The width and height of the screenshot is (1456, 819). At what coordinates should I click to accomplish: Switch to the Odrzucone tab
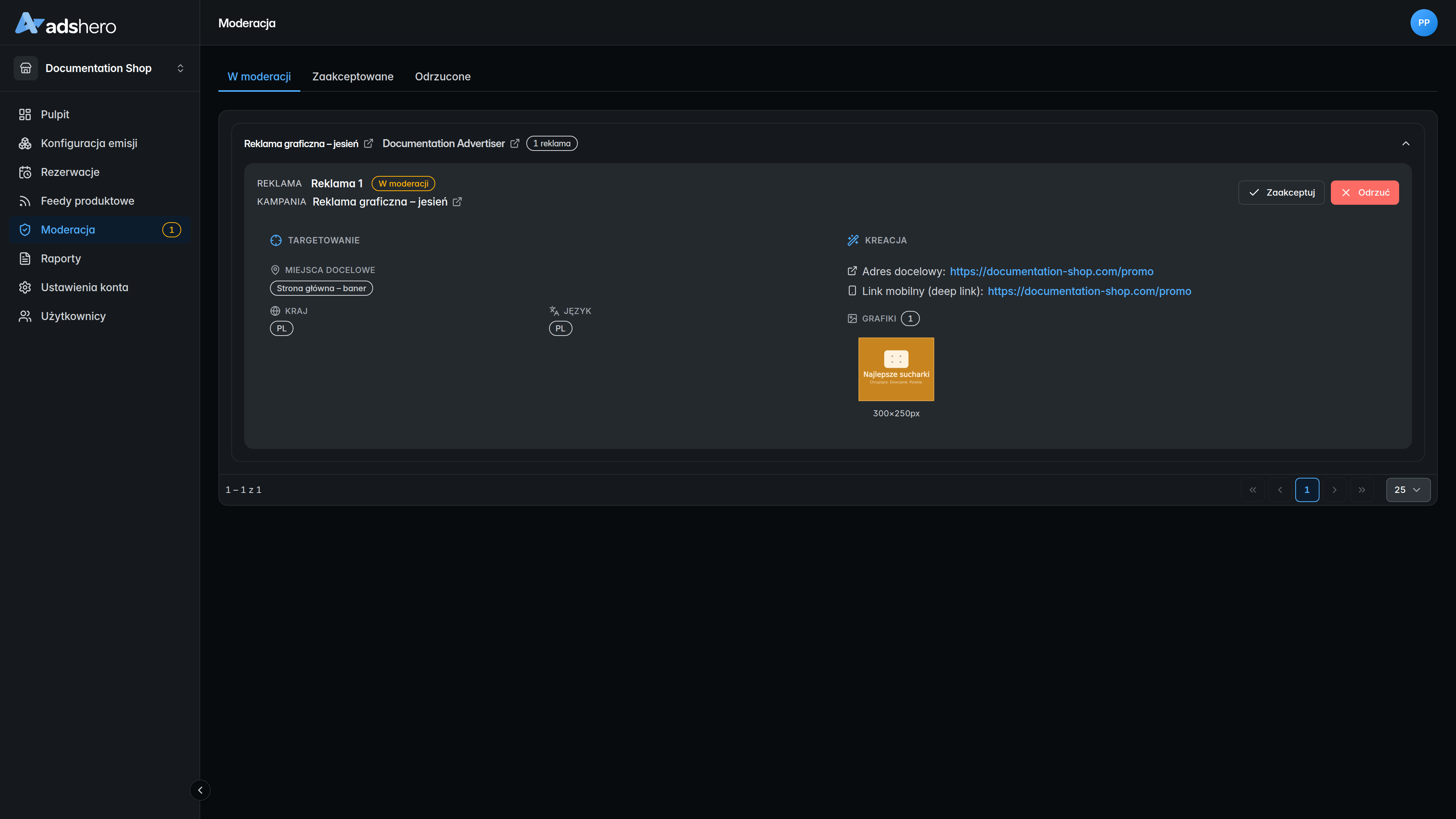point(442,76)
